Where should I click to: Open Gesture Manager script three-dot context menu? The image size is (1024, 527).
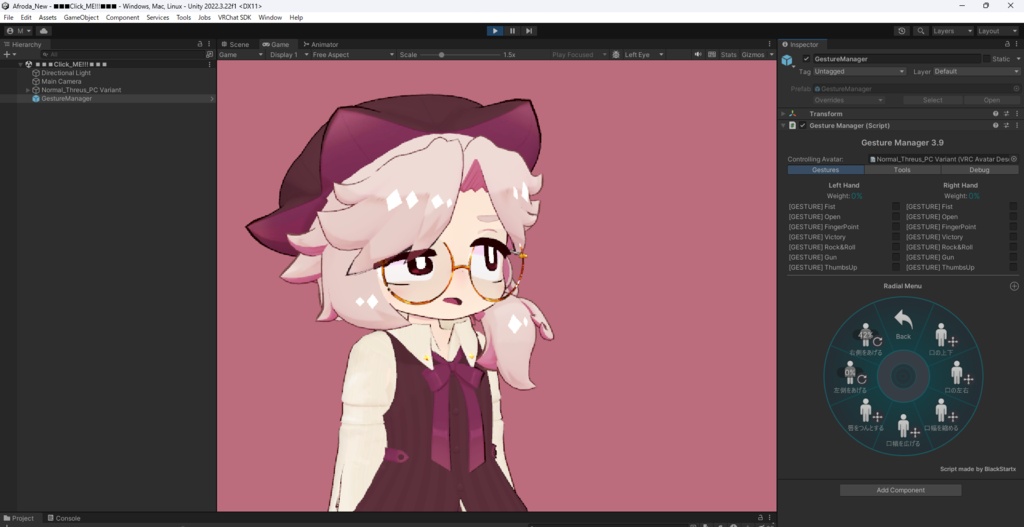pos(1017,125)
